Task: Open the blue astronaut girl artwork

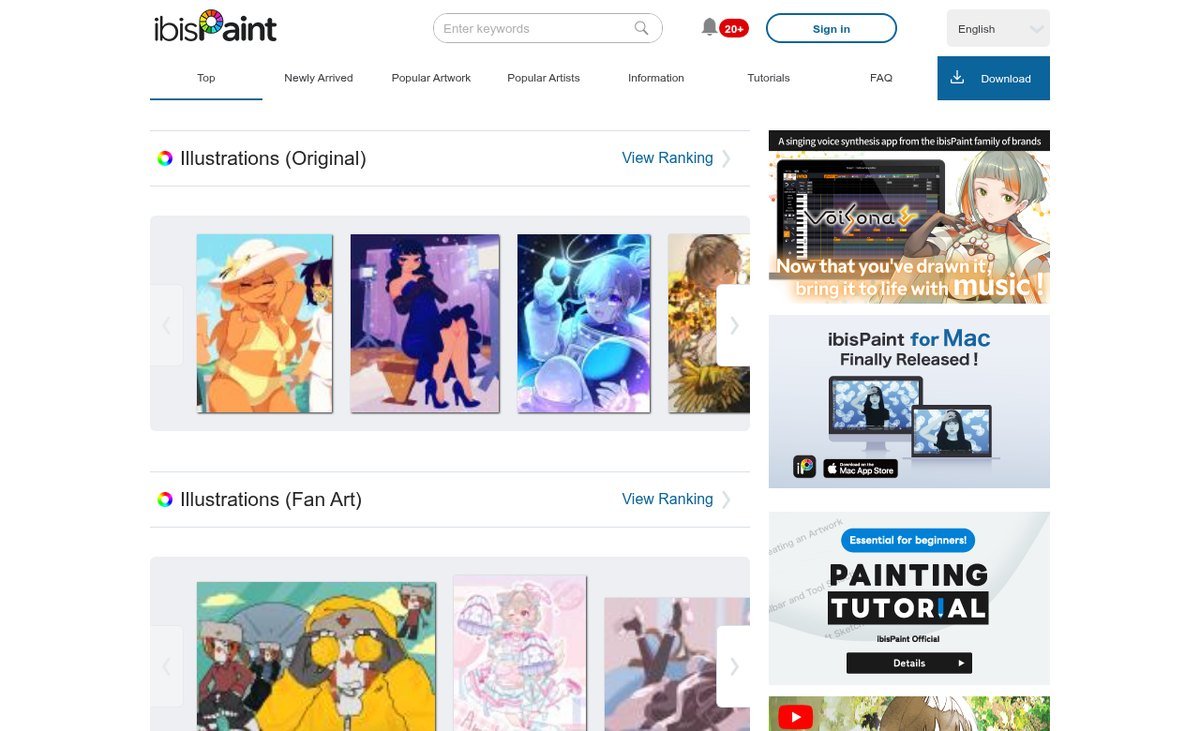Action: pyautogui.click(x=584, y=323)
